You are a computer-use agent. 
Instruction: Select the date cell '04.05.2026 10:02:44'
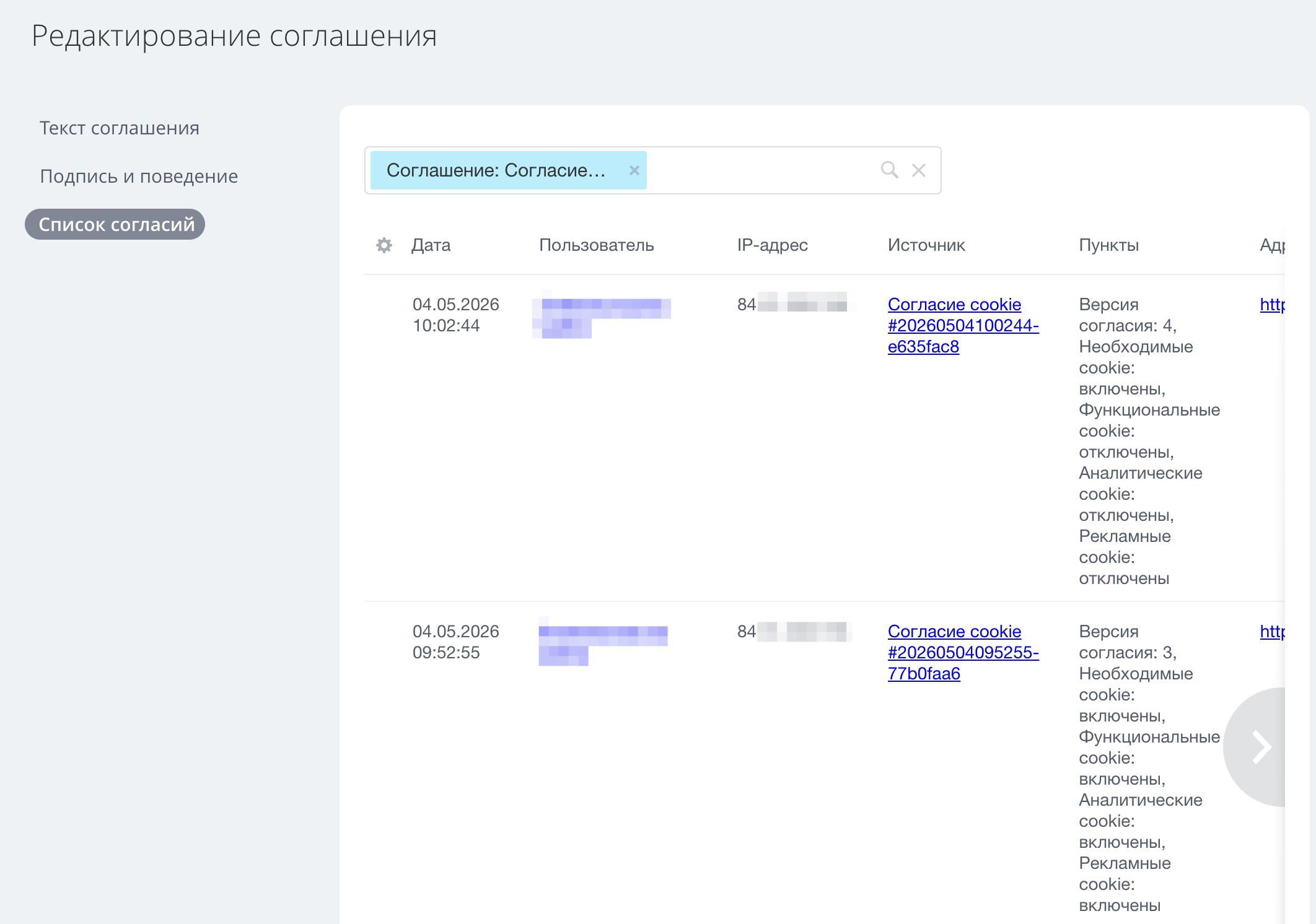(455, 315)
